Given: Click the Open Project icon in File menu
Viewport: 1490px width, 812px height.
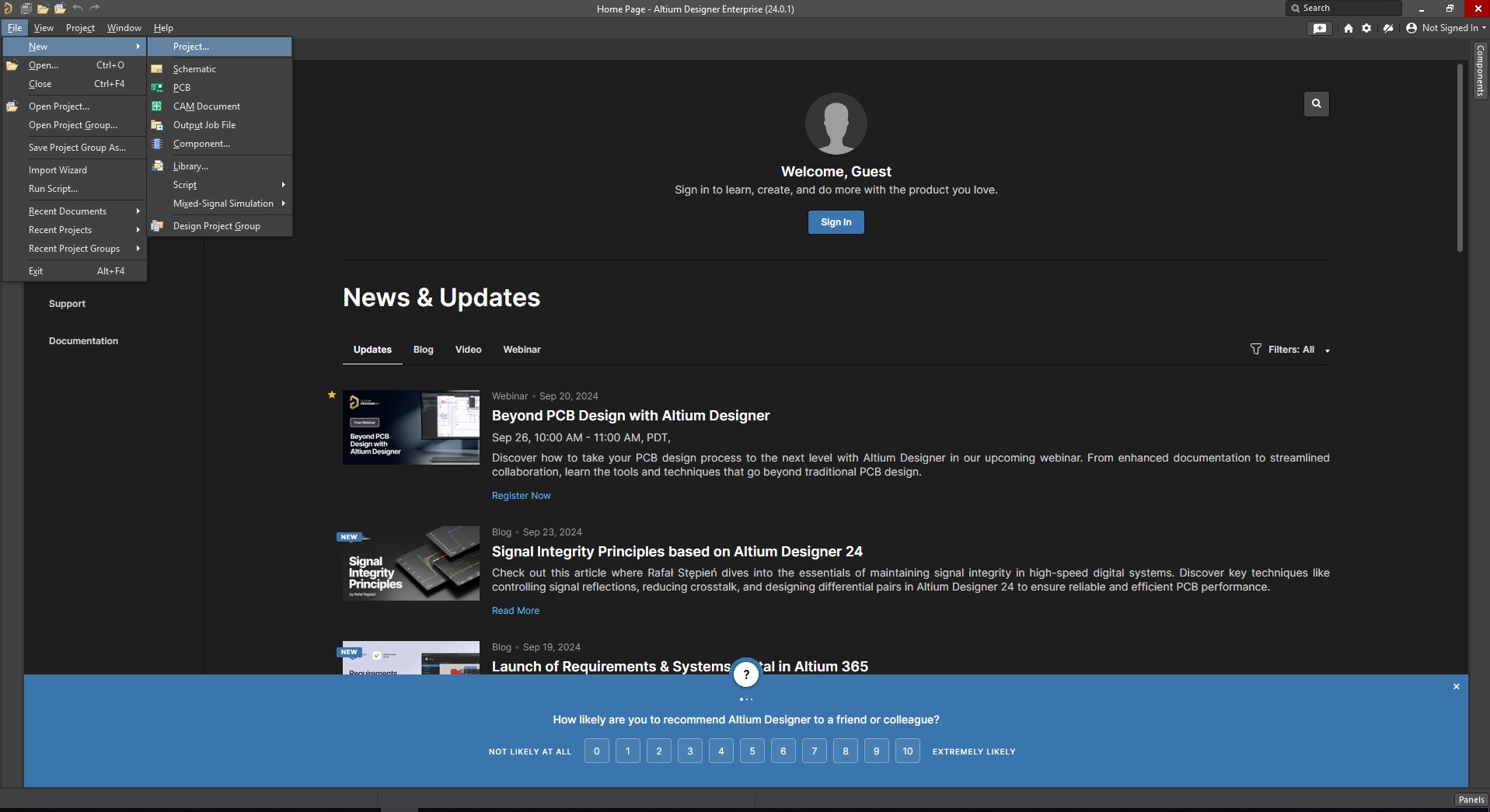Looking at the screenshot, I should [x=12, y=106].
